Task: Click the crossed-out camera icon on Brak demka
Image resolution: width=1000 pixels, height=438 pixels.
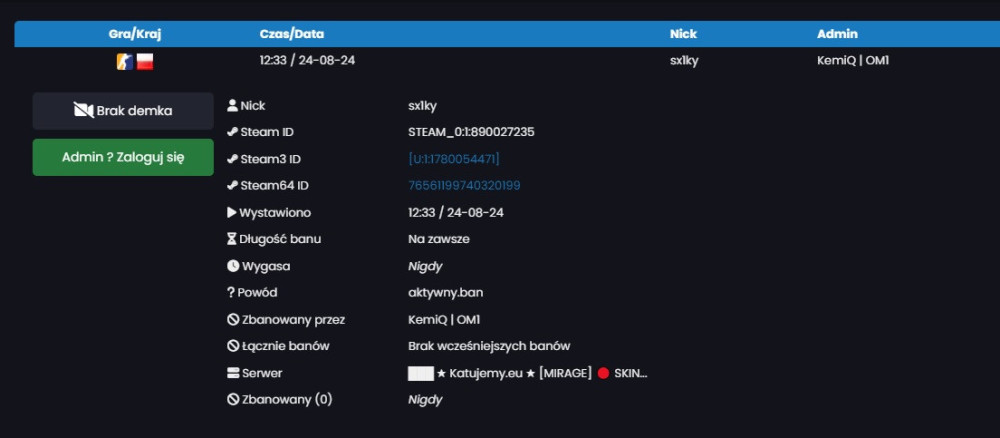Action: tap(84, 111)
